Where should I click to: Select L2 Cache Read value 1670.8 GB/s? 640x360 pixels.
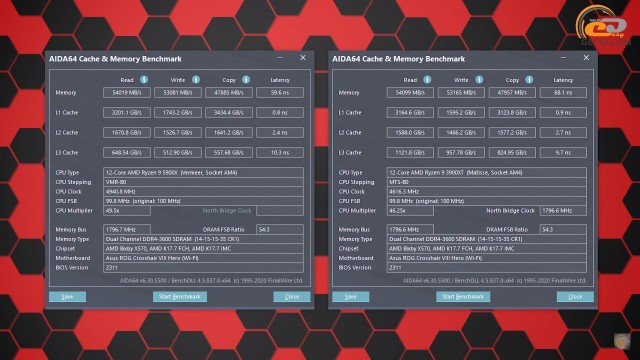pyautogui.click(x=127, y=133)
